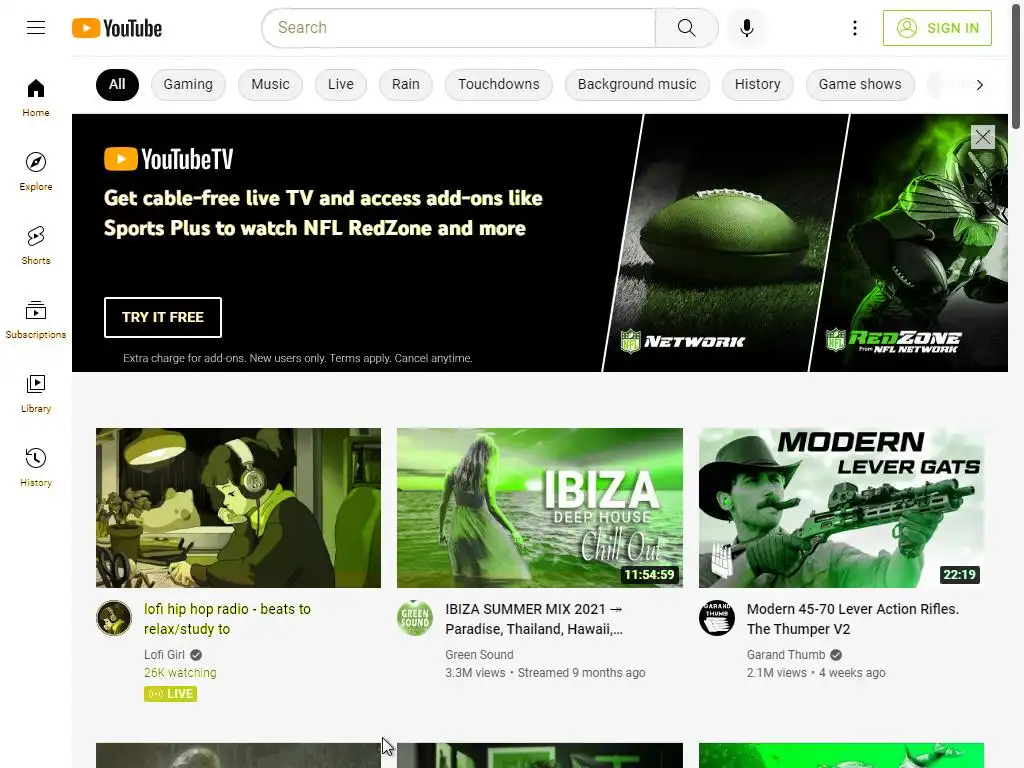The width and height of the screenshot is (1024, 768).
Task: Open Green Sound channel name link
Action: point(479,654)
